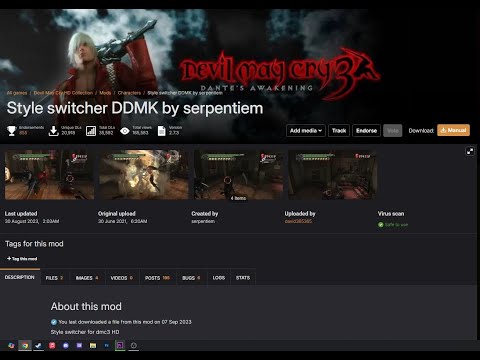
Task: Open the red app icon in taskbar
Action: click(x=52, y=345)
